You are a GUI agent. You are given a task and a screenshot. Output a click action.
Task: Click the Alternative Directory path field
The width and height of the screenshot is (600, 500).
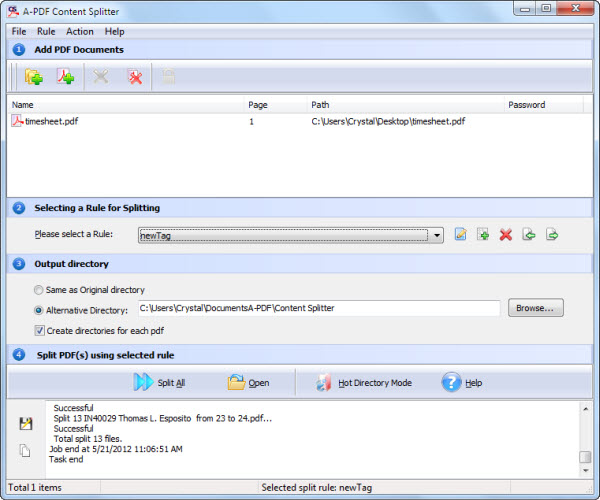point(319,308)
